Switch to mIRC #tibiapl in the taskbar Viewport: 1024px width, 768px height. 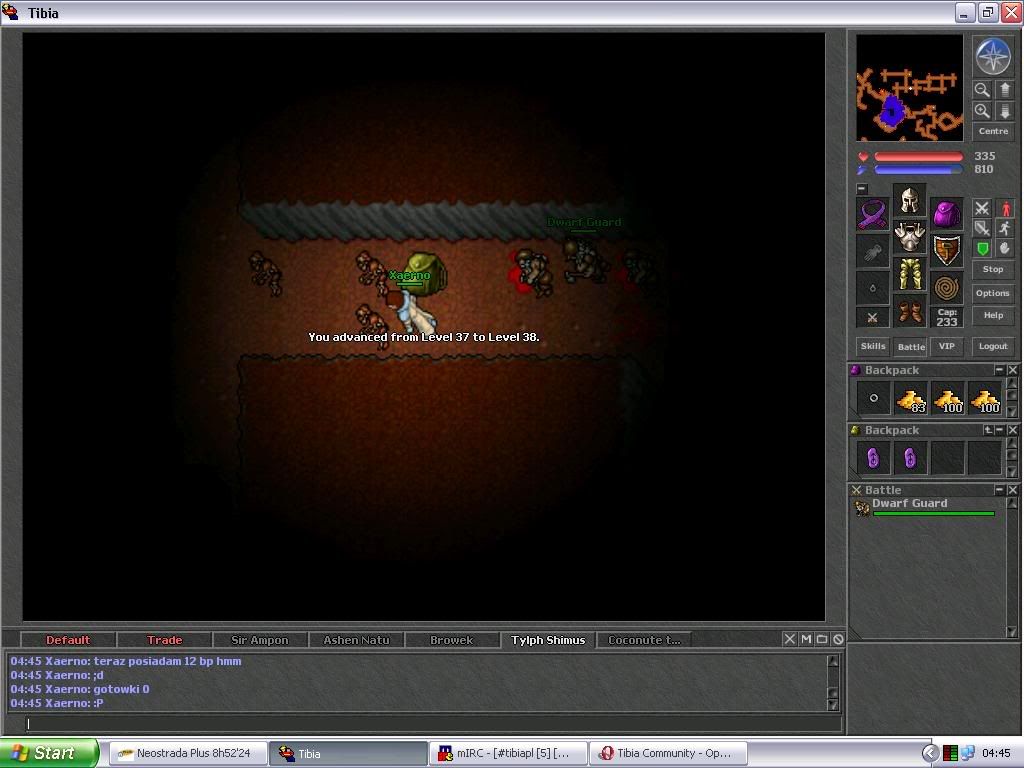click(x=507, y=754)
